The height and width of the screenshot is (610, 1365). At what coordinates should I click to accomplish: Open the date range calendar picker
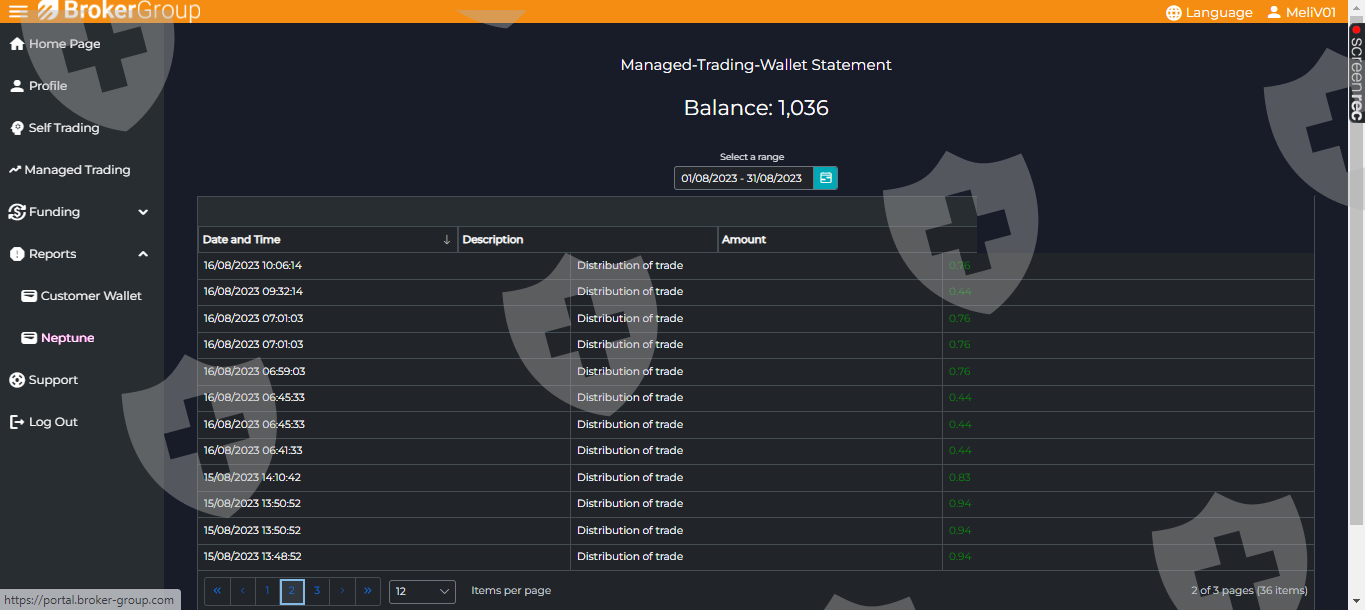tap(825, 178)
